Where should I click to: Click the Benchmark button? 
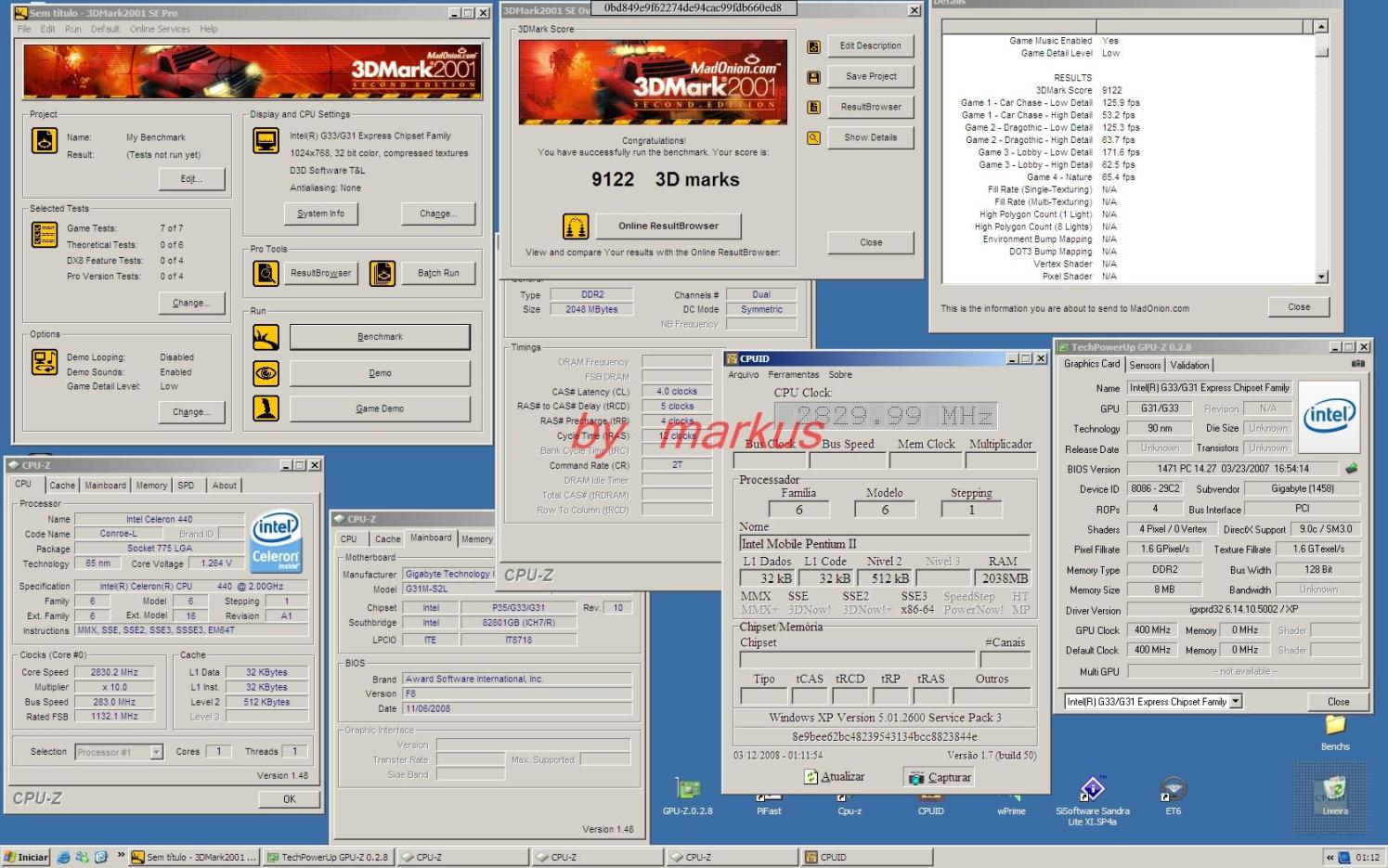coord(380,337)
